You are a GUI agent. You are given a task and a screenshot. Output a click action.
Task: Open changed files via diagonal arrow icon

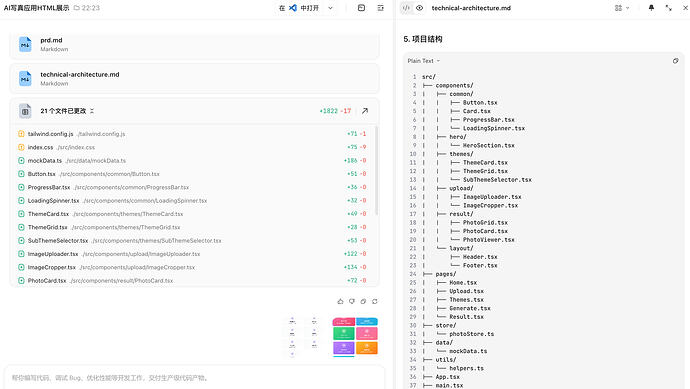click(x=365, y=111)
